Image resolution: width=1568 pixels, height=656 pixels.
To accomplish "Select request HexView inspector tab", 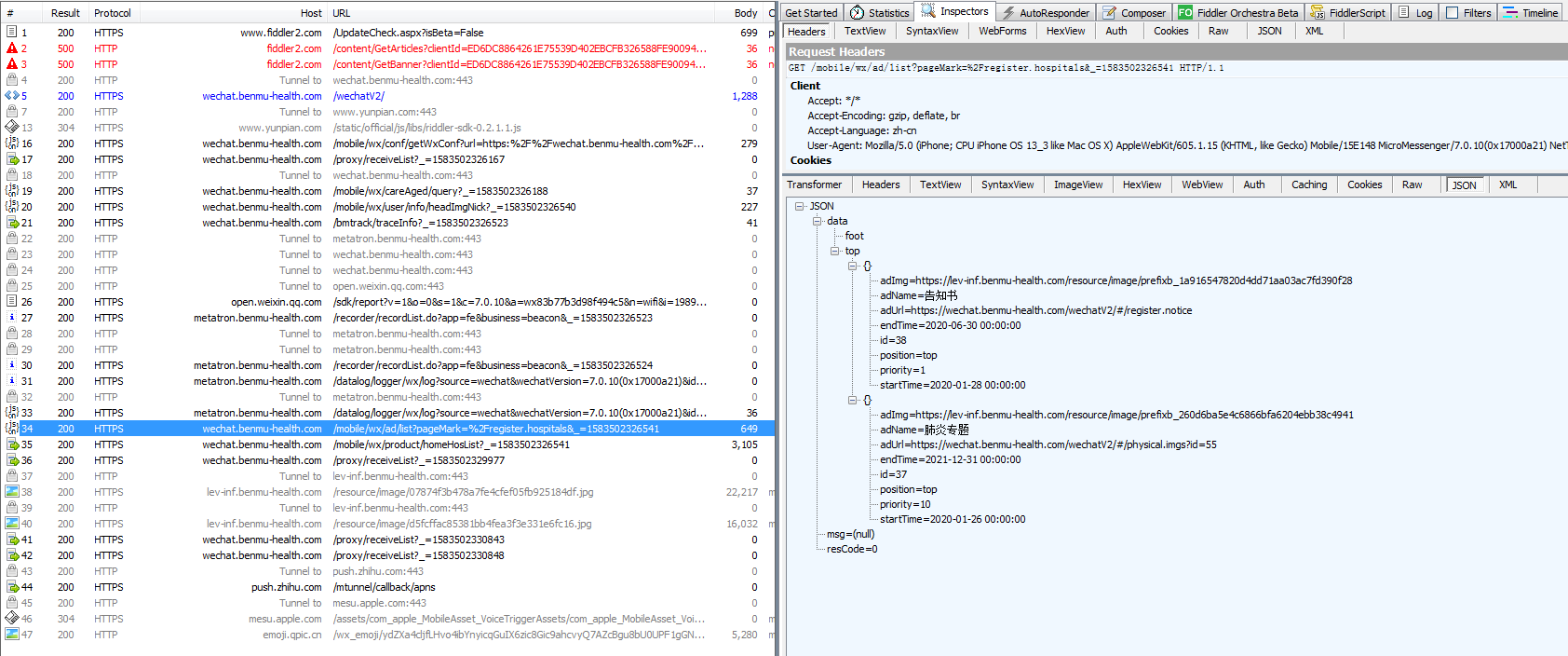I will pyautogui.click(x=1065, y=31).
